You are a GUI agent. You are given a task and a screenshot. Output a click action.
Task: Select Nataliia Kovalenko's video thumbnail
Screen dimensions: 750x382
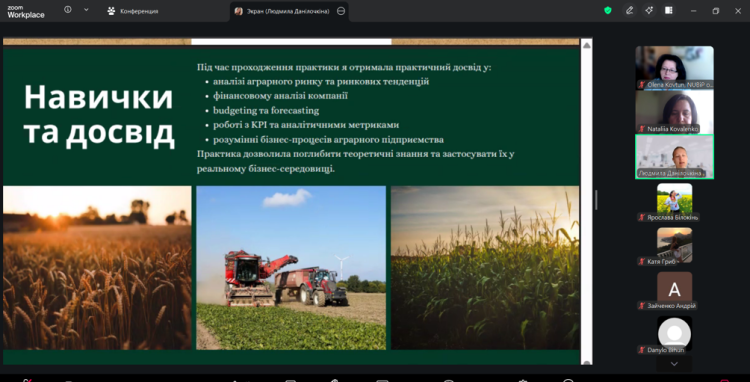[x=674, y=112]
